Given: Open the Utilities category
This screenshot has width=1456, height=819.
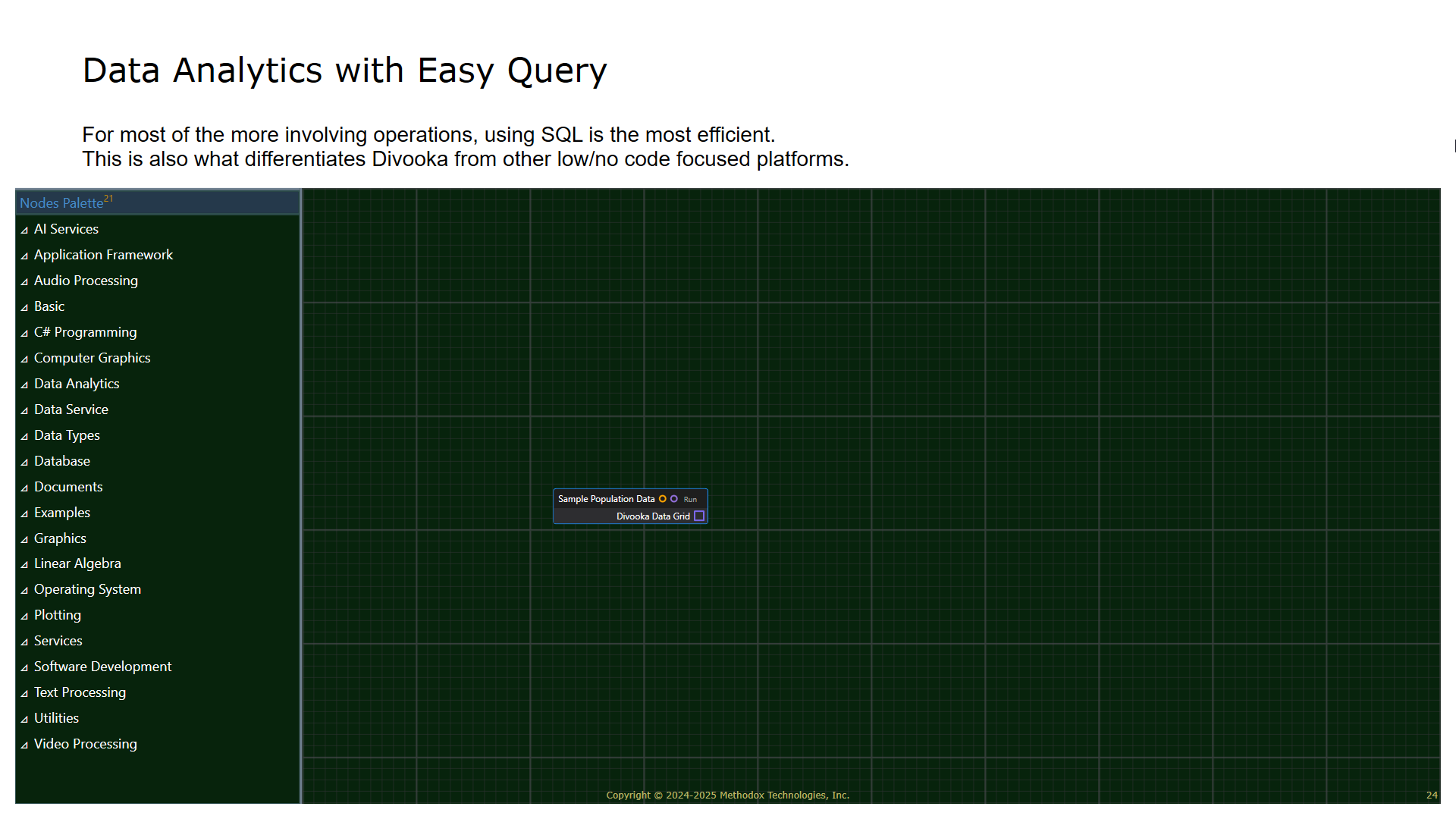Looking at the screenshot, I should [56, 718].
